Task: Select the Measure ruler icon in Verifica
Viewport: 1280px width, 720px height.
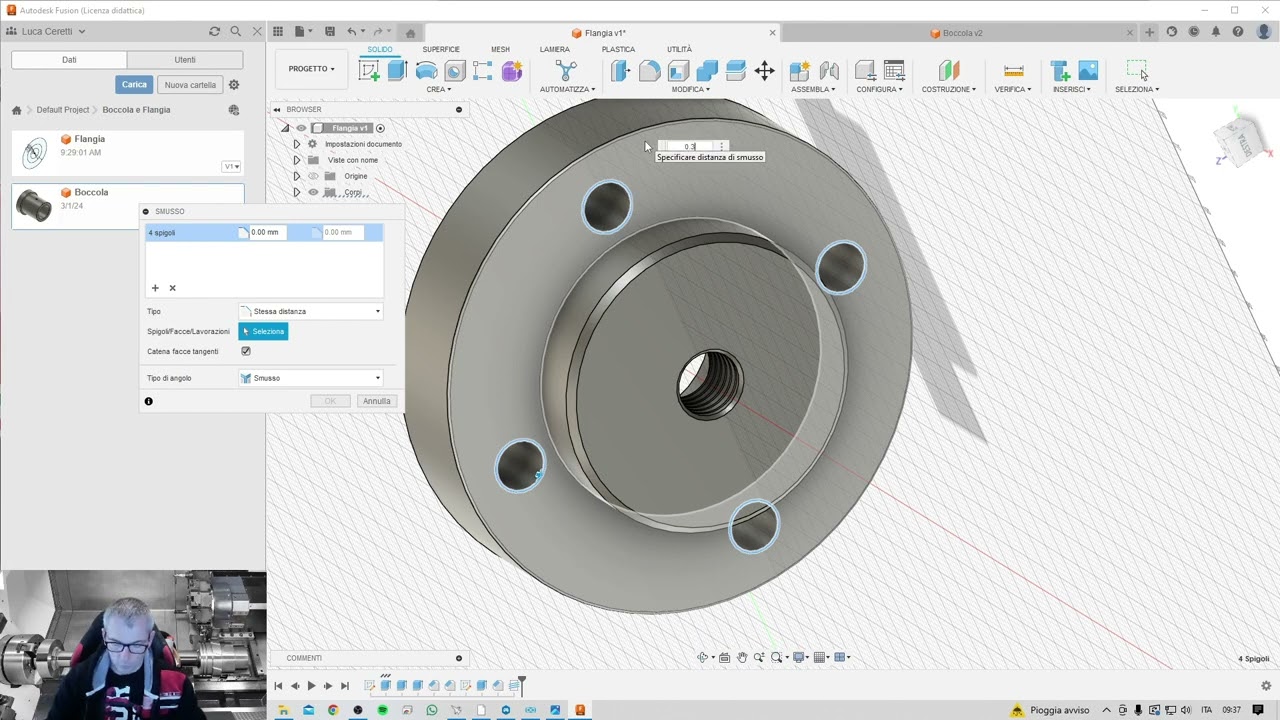Action: (x=1013, y=70)
